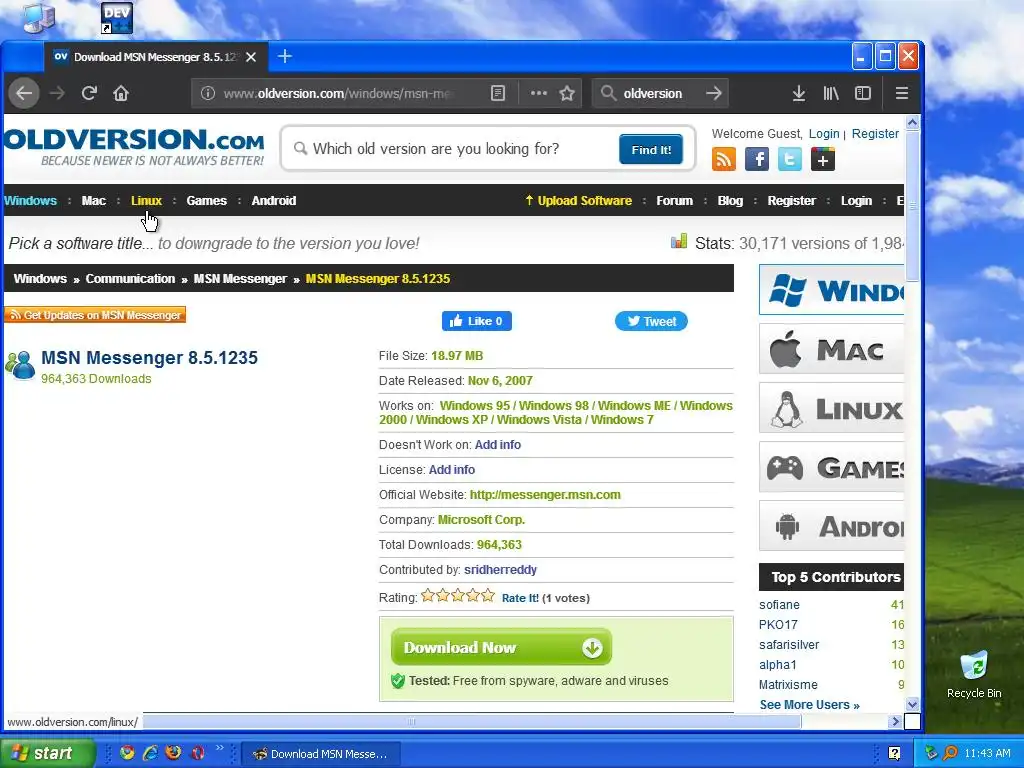The width and height of the screenshot is (1024, 768).
Task: Open the Windows nav menu item
Action: click(30, 200)
